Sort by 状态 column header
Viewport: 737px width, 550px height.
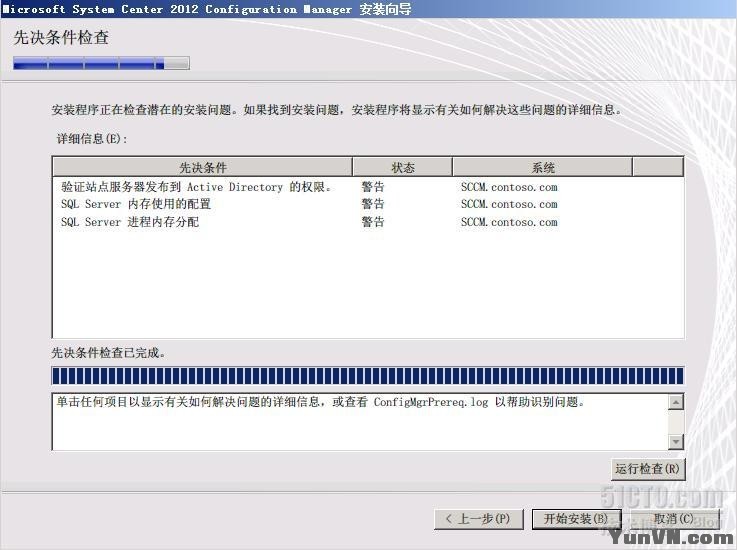[x=402, y=167]
